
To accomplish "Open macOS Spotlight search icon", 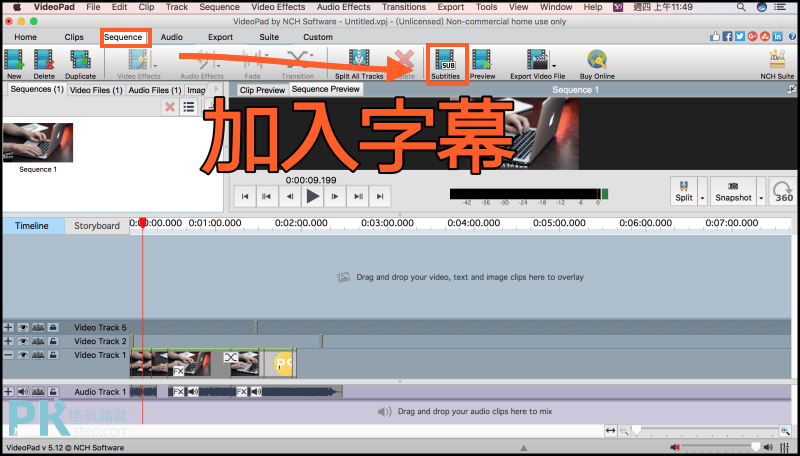I will coord(741,7).
